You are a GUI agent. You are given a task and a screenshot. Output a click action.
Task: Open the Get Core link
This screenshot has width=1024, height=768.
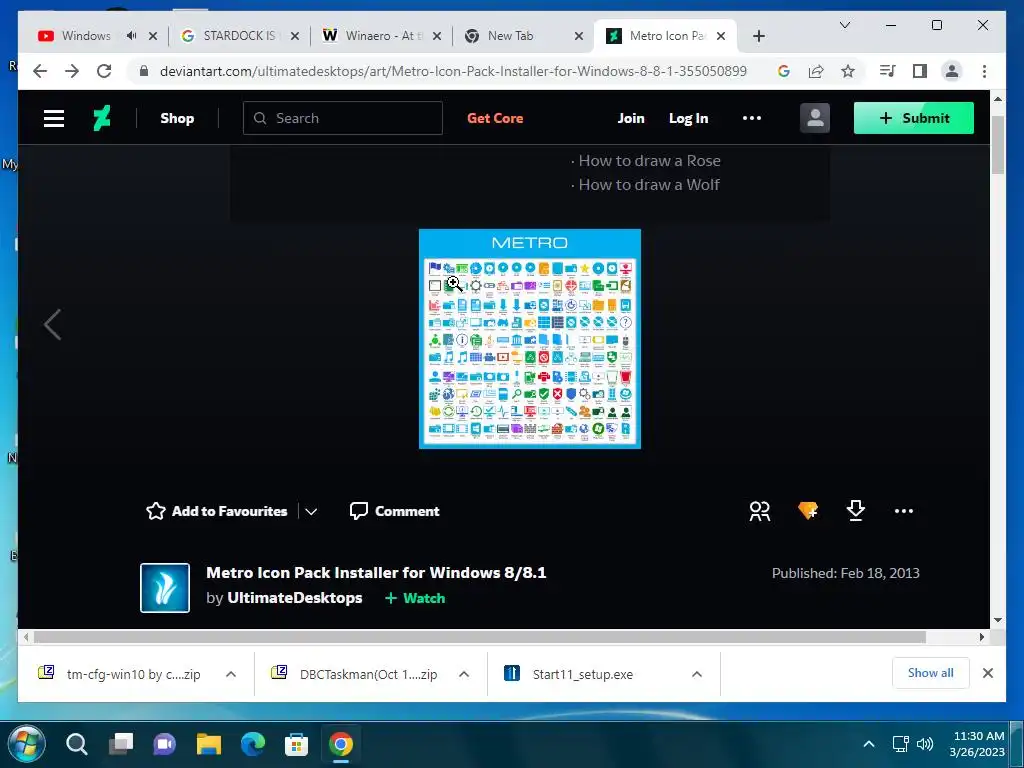click(x=495, y=118)
